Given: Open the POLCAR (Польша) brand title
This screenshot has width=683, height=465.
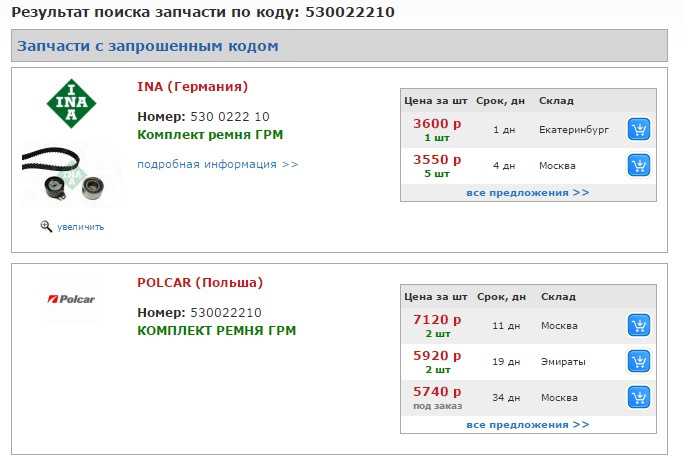Looking at the screenshot, I should (200, 282).
